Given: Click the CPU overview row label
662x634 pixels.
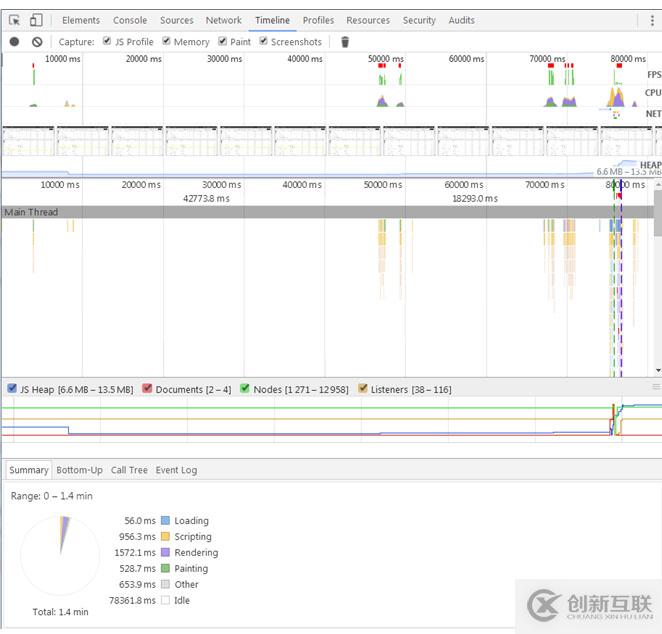Looking at the screenshot, I should click(x=653, y=92).
